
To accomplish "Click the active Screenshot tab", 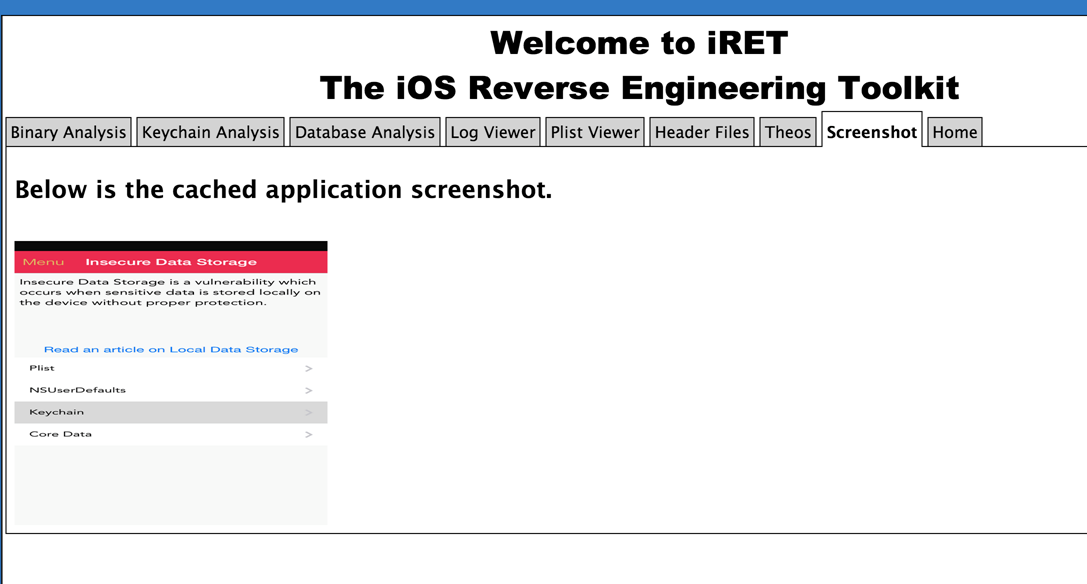I will 872,132.
